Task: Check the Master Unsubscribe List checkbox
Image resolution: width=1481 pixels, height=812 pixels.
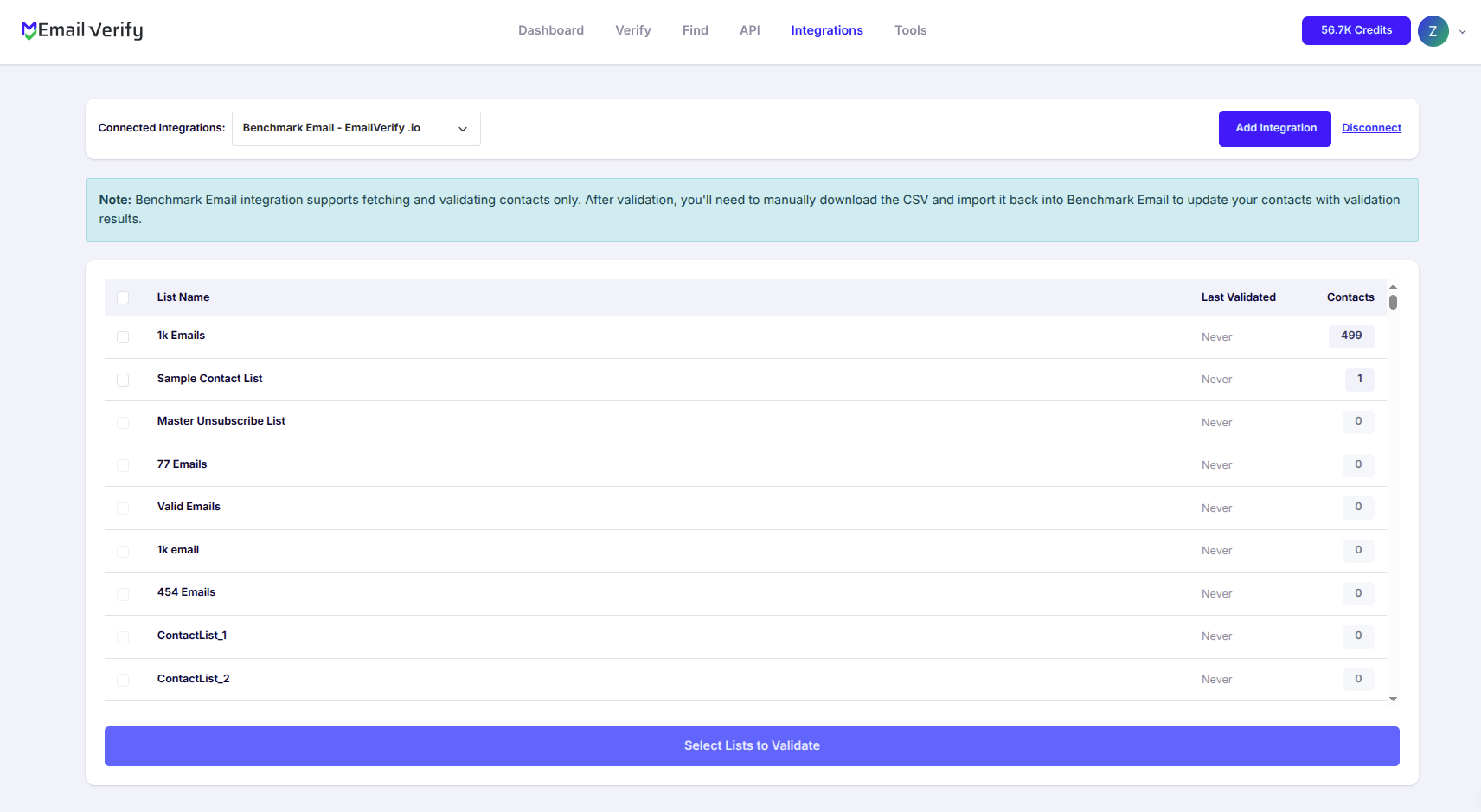Action: pos(123,423)
